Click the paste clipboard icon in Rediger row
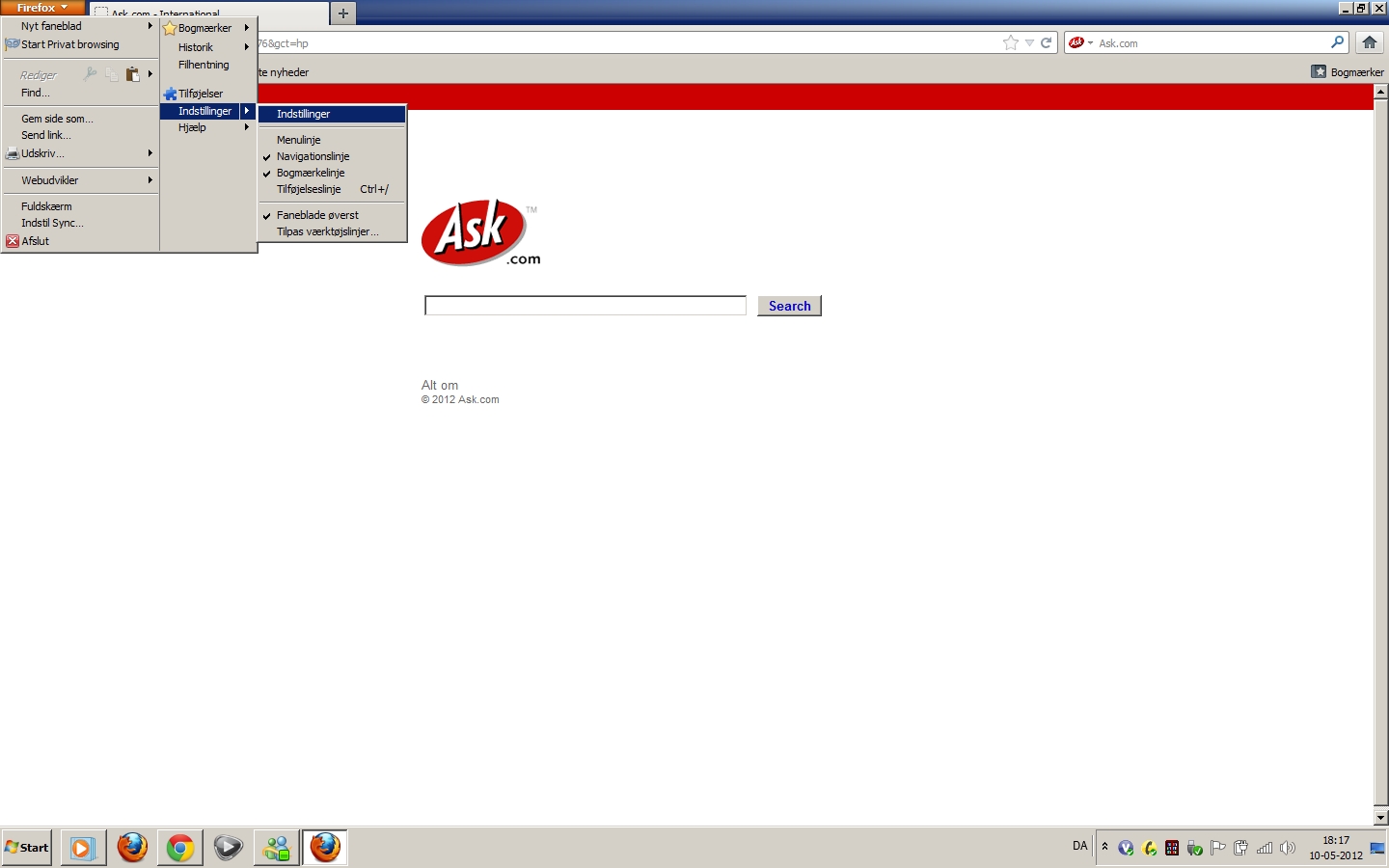This screenshot has height=868, width=1389. pos(133,74)
